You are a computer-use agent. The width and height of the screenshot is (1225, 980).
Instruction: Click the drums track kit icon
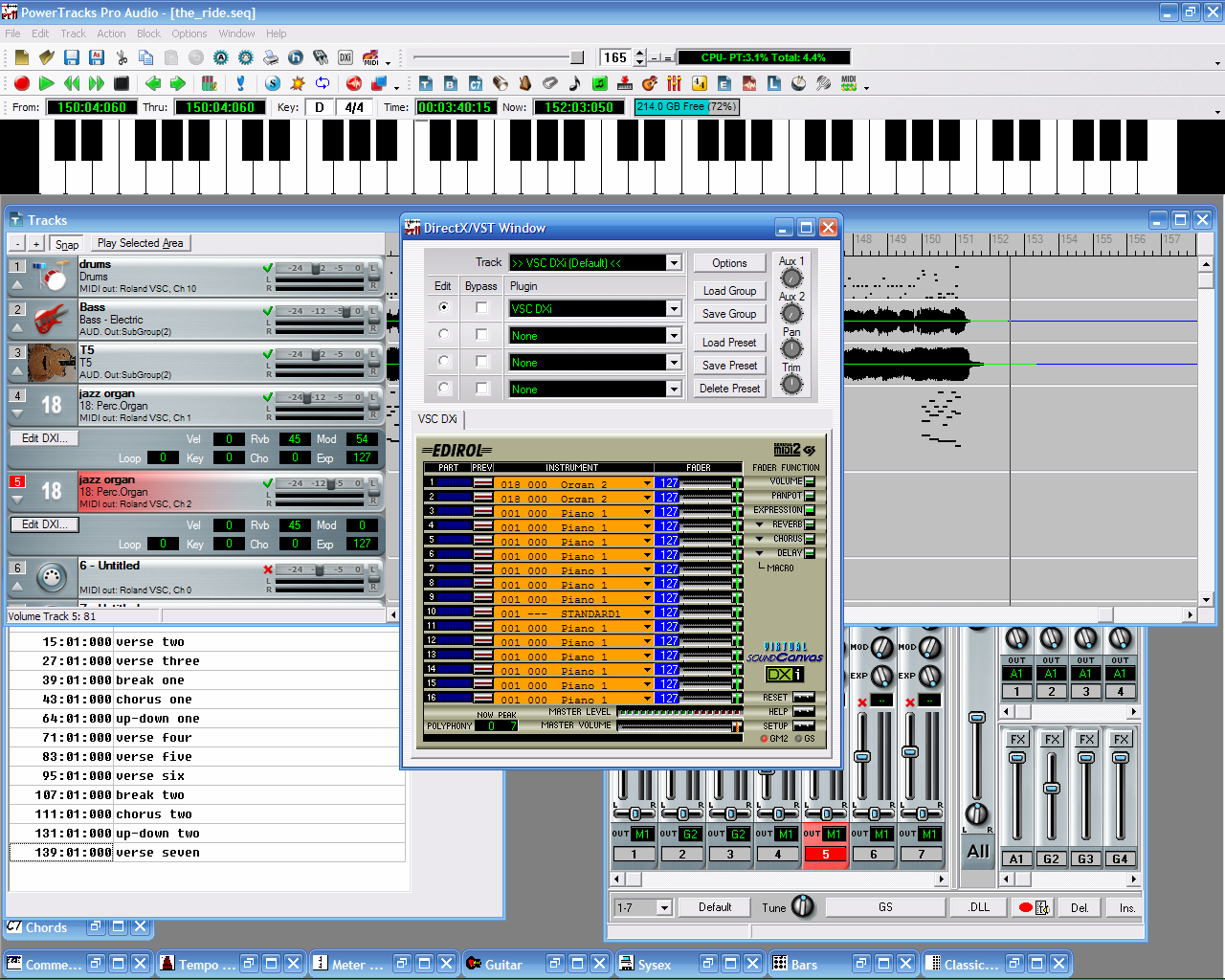51,277
